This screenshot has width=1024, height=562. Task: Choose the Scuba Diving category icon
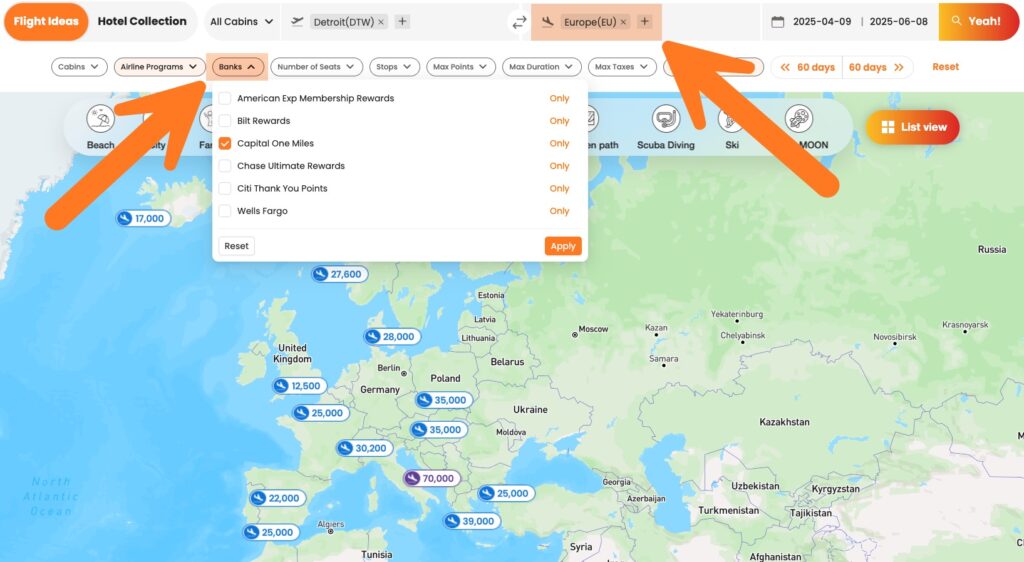tap(665, 119)
